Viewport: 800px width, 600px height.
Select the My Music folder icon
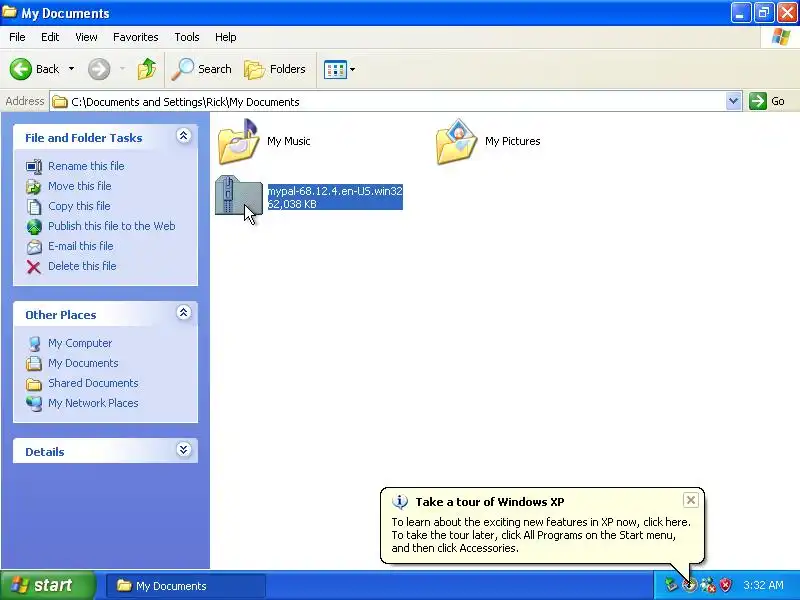tap(238, 142)
